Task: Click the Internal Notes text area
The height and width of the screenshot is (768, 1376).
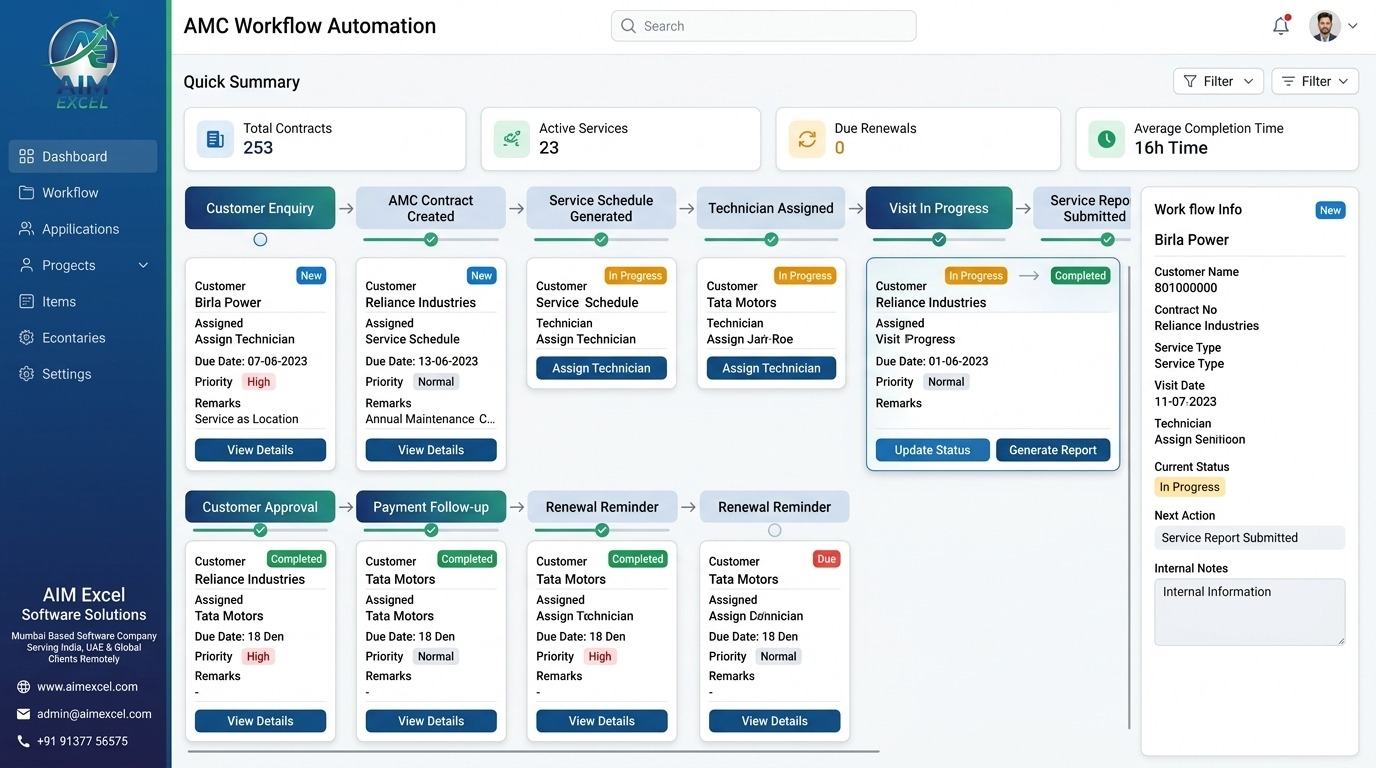Action: tap(1250, 612)
